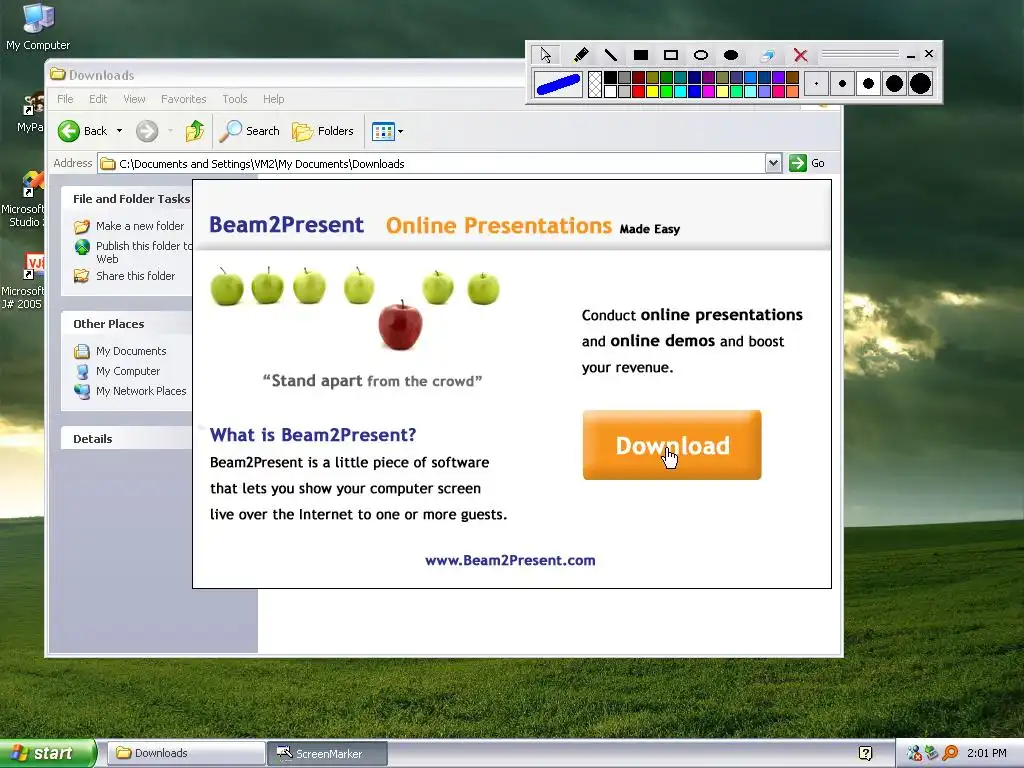Screen dimensions: 1024x768
Task: Open the Views dropdown in Explorer toolbar
Action: click(x=387, y=131)
